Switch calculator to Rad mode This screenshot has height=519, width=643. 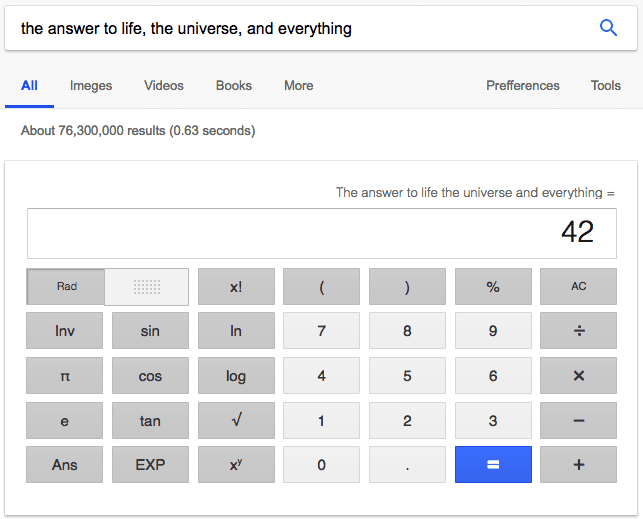pyautogui.click(x=67, y=287)
